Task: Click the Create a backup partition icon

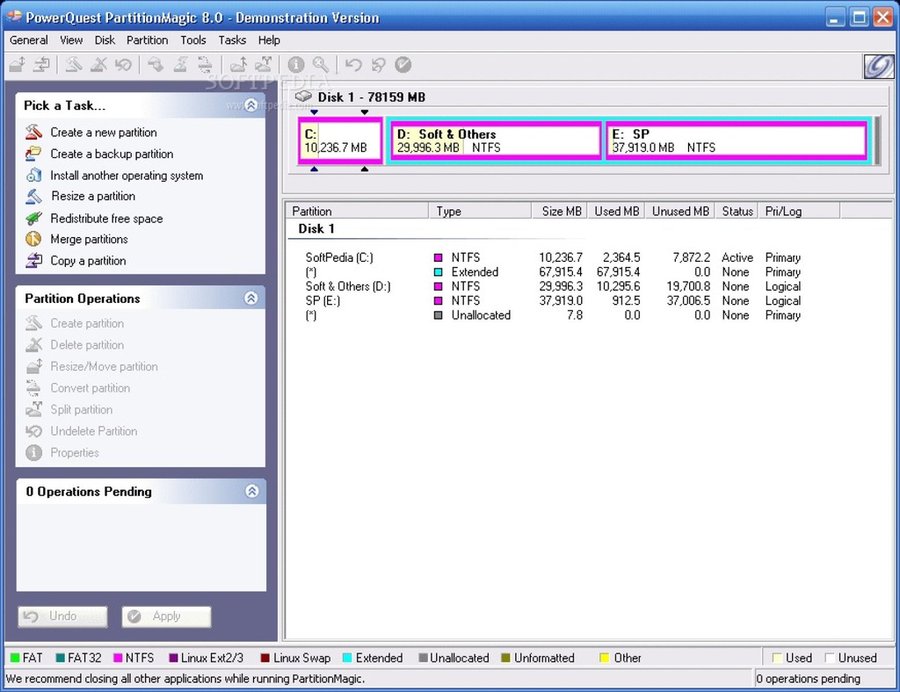Action: click(34, 154)
